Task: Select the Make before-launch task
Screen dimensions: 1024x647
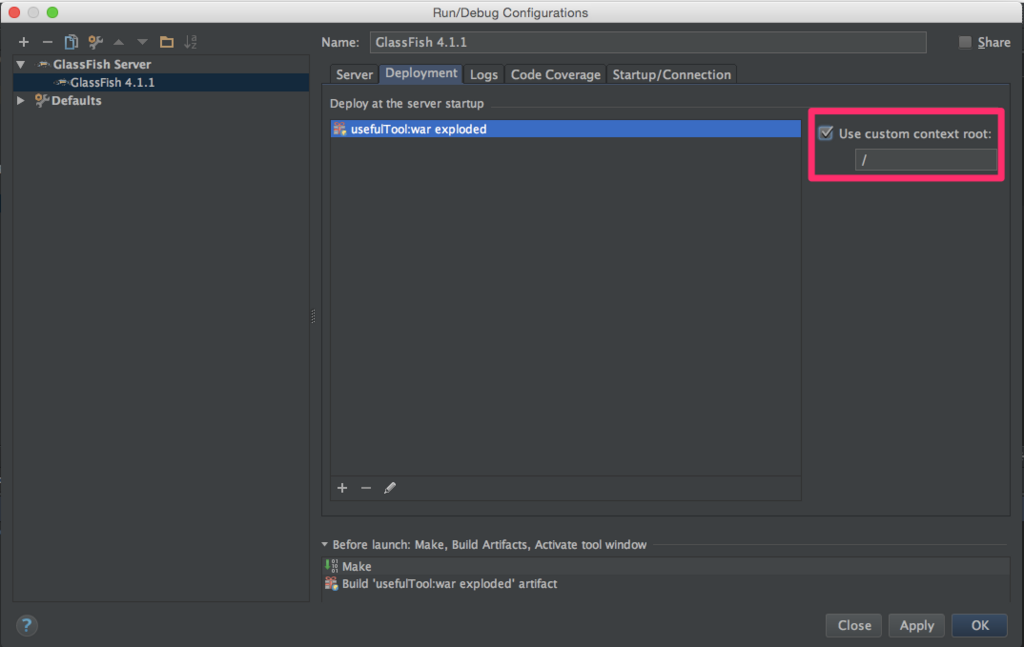Action: point(666,566)
